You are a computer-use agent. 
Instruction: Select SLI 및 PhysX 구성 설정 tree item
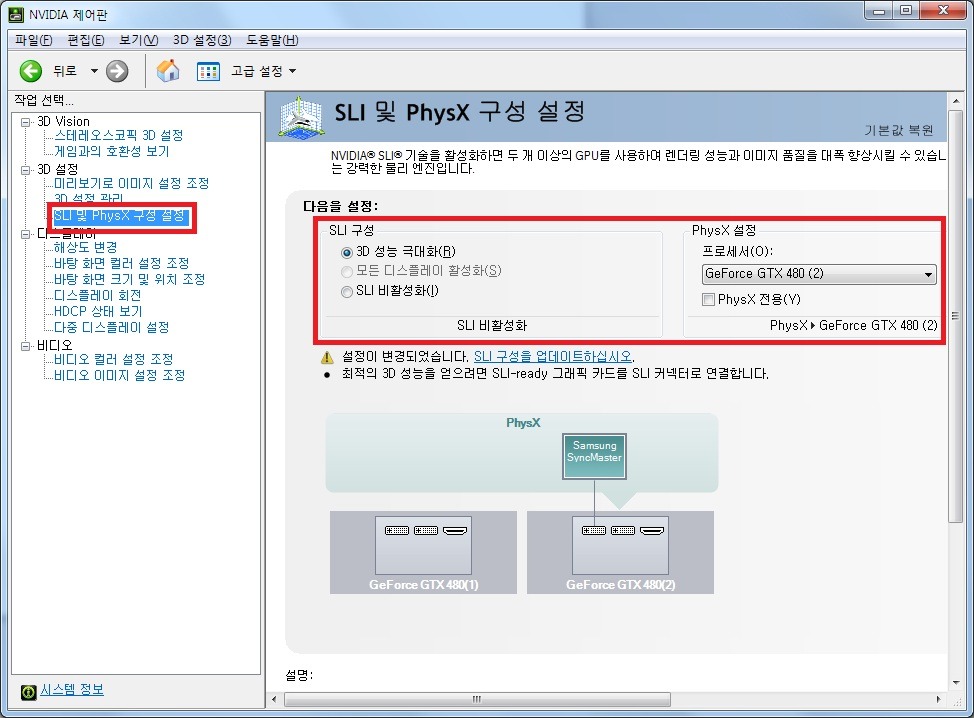(x=119, y=216)
